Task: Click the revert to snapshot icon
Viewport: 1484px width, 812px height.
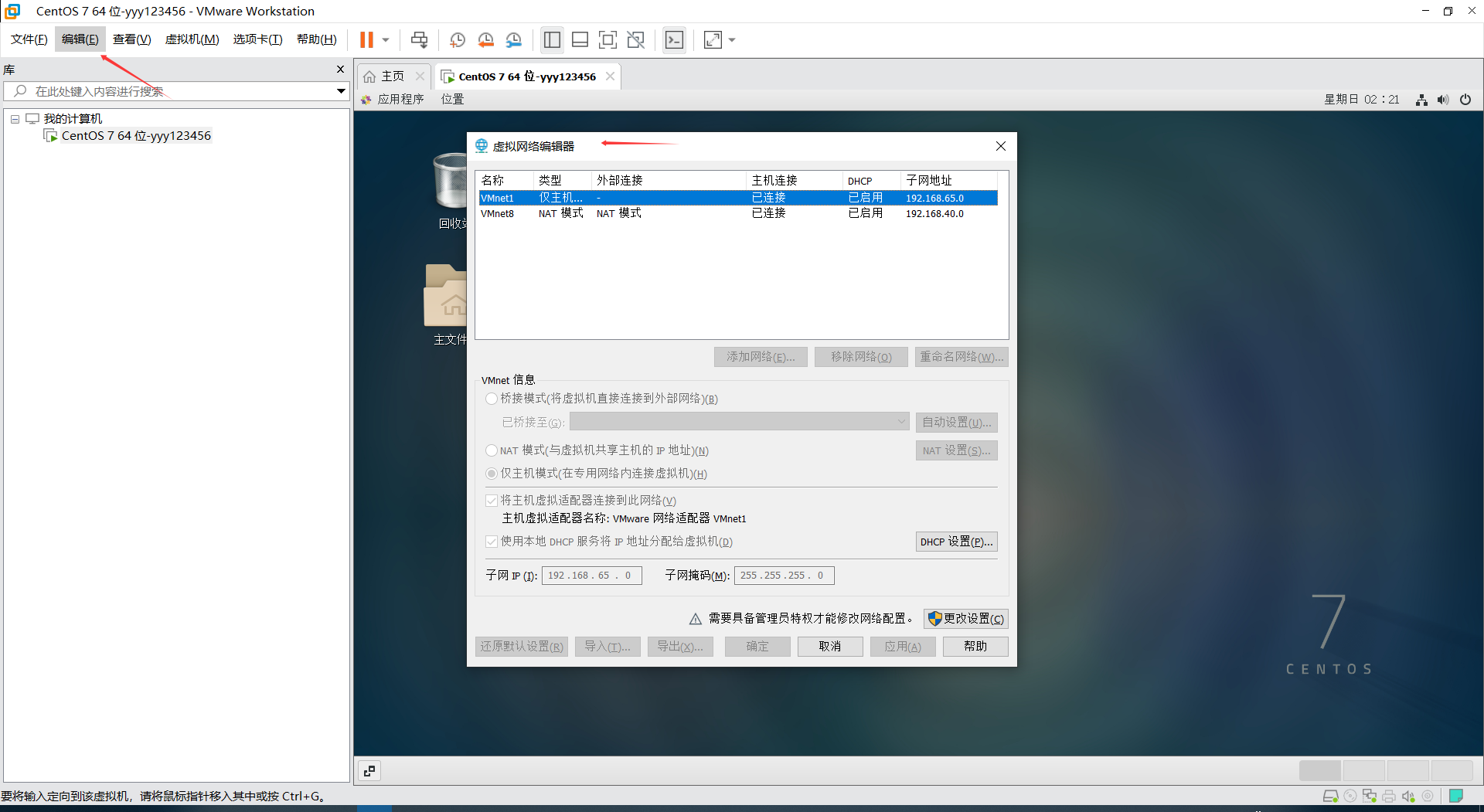Action: coord(485,39)
